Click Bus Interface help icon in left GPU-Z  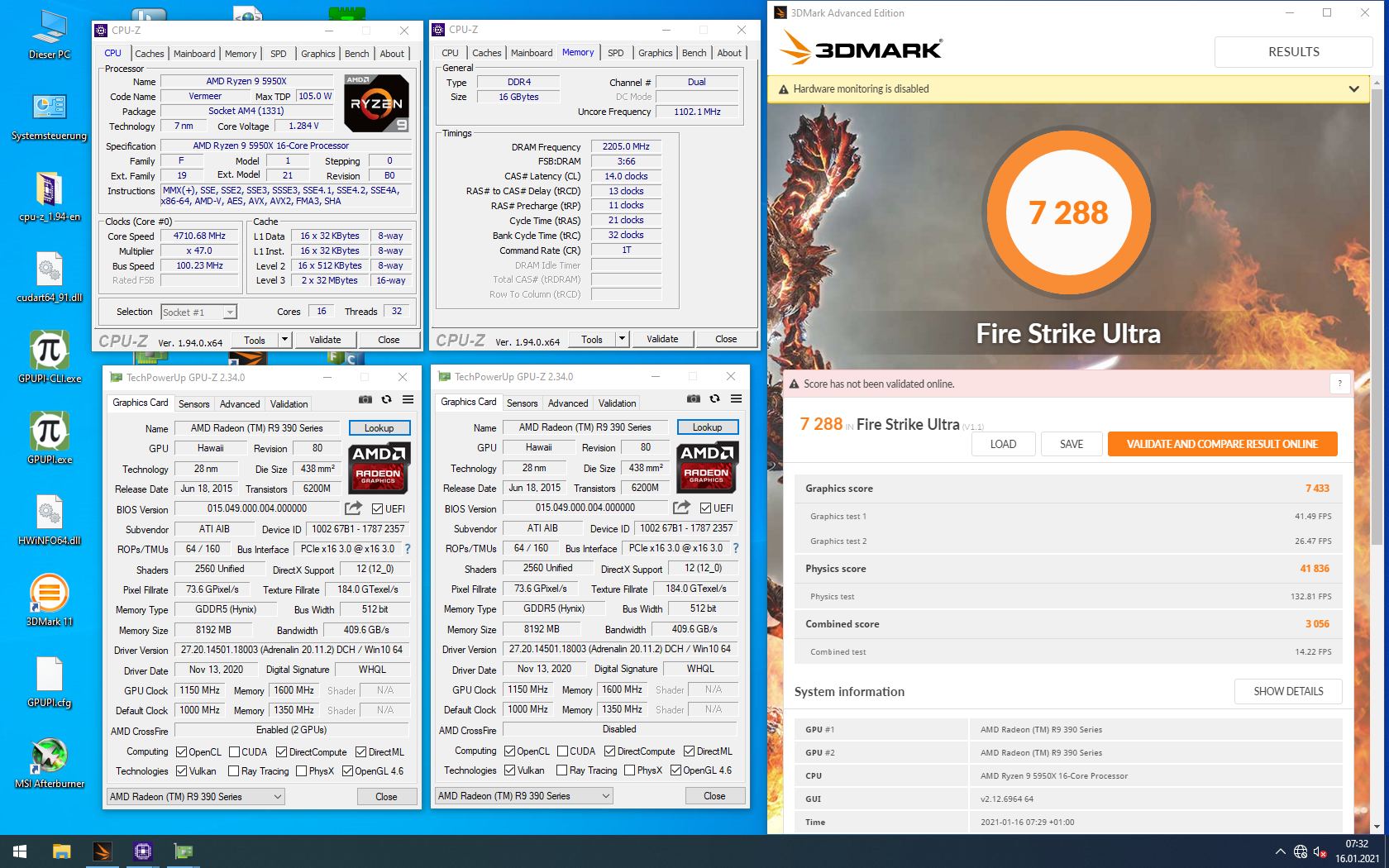coord(408,549)
